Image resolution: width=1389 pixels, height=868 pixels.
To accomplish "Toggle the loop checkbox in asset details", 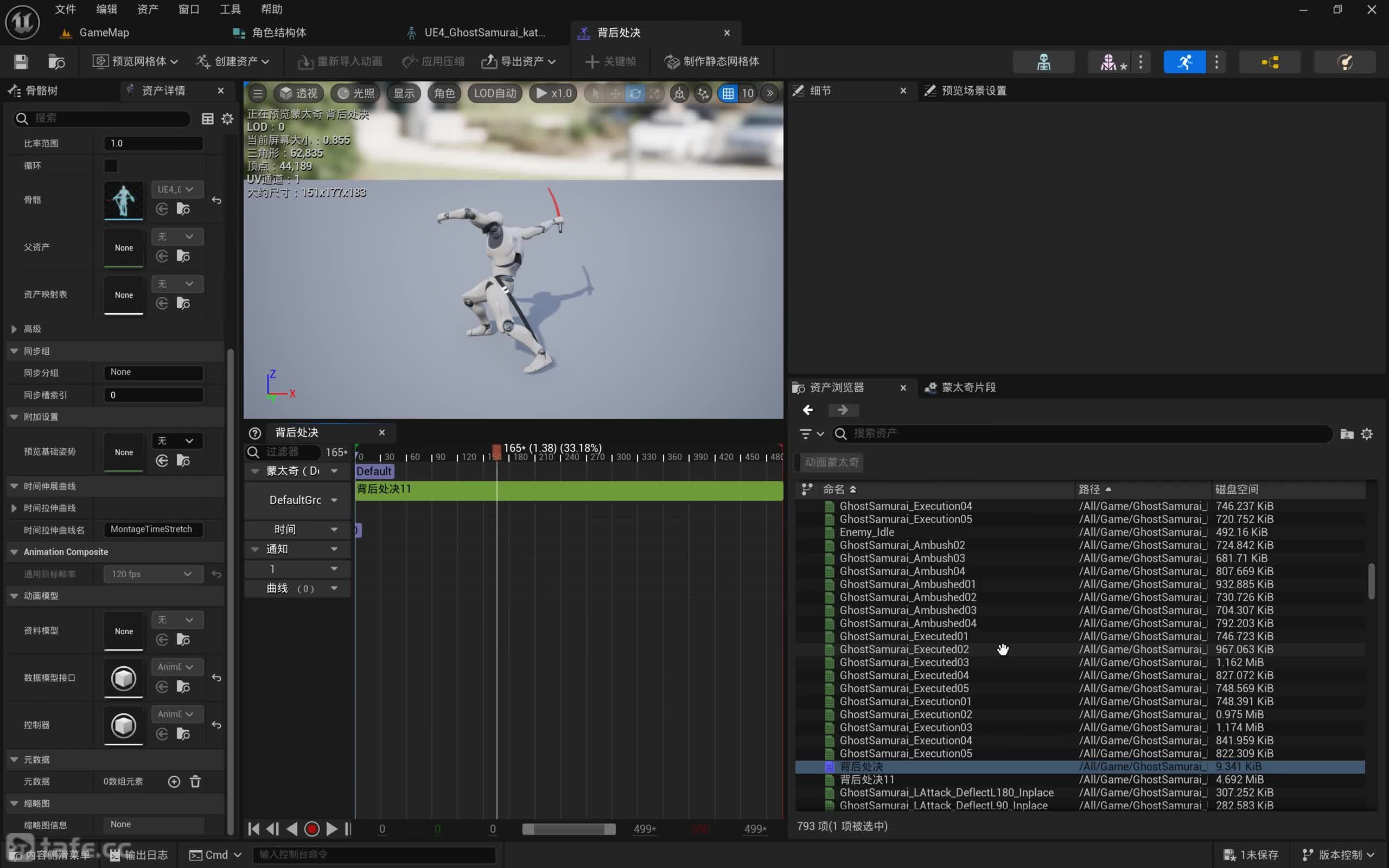I will [111, 166].
